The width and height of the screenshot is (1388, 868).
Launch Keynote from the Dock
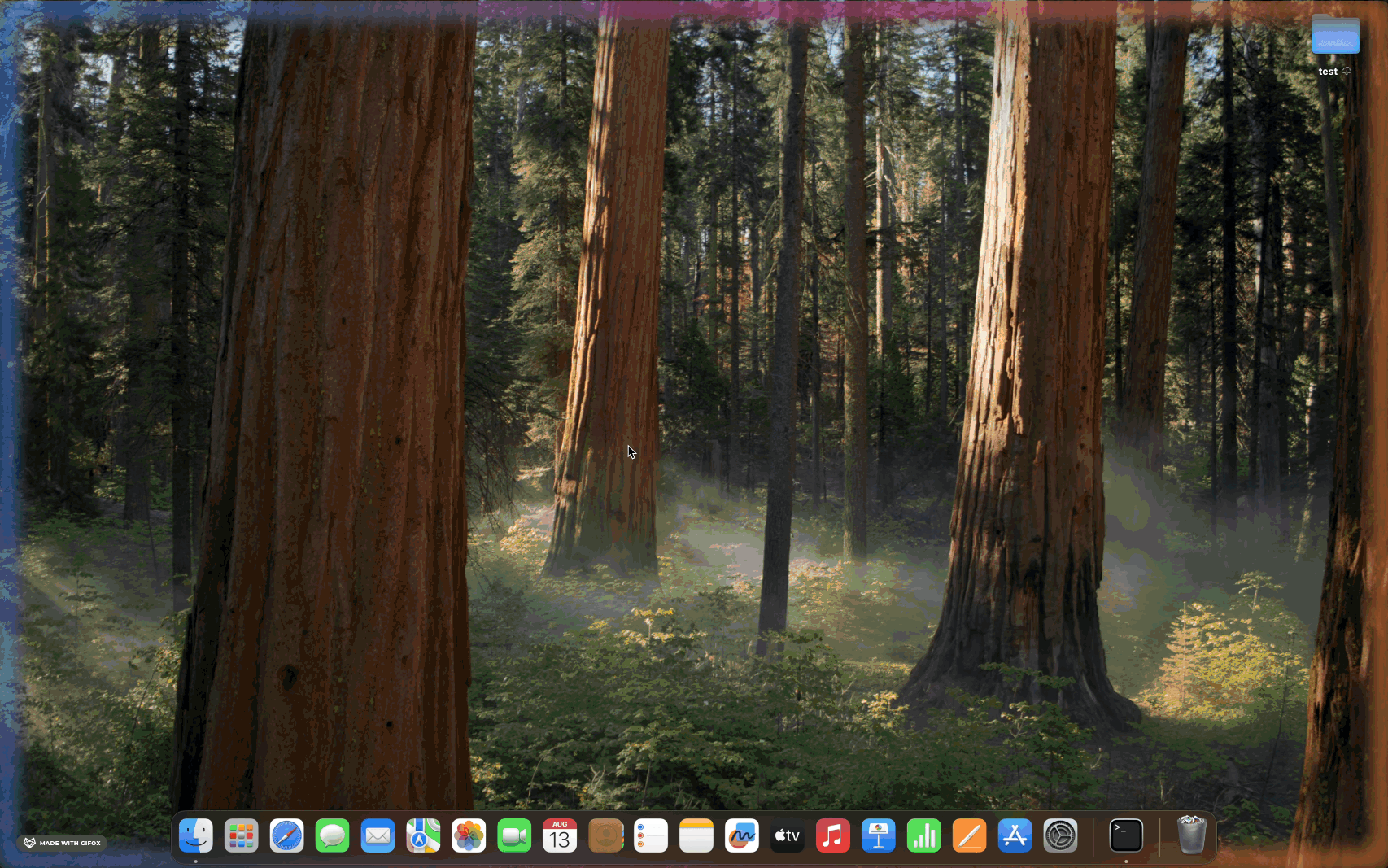pos(879,835)
